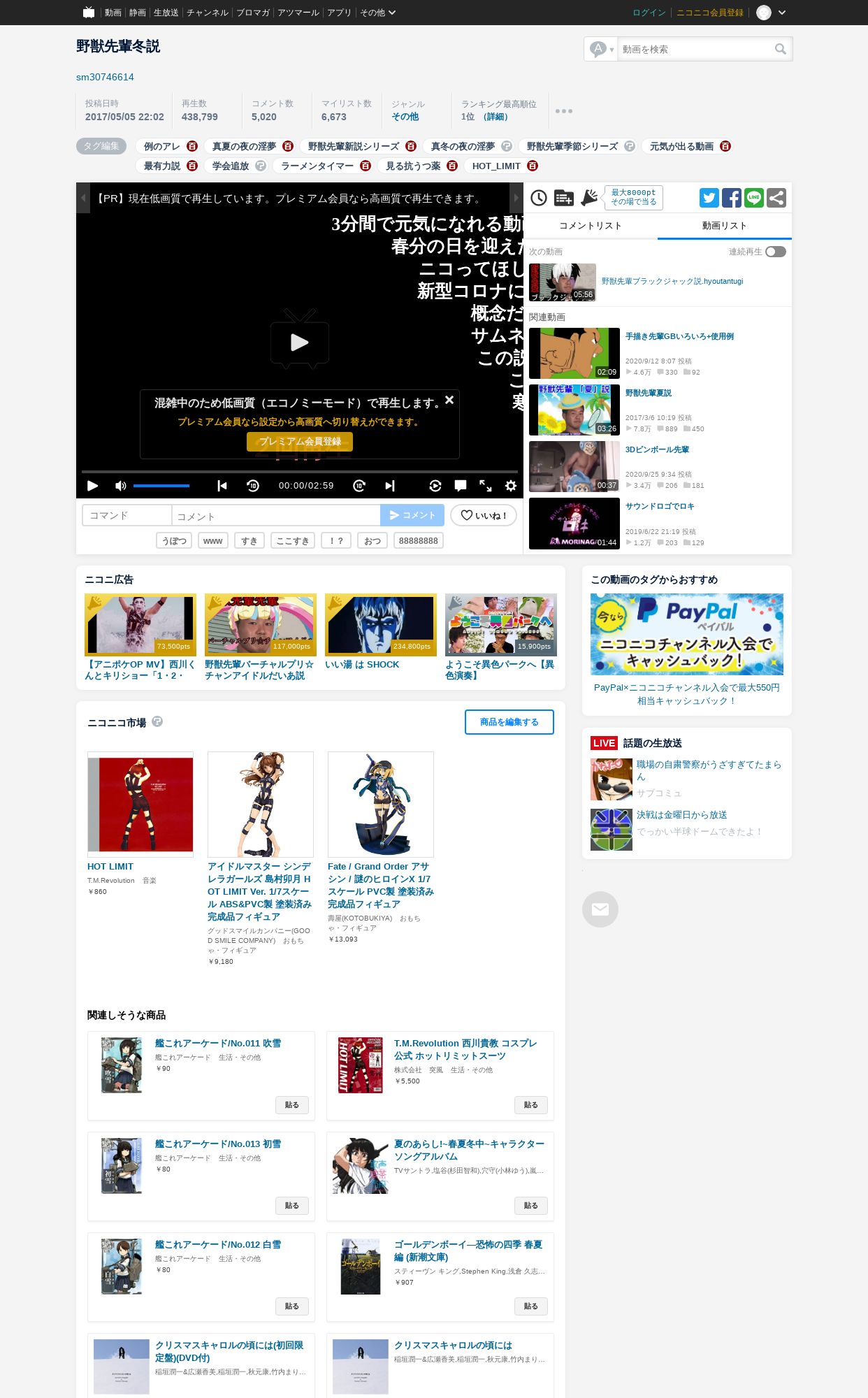Click 商品を編集する button

509,722
